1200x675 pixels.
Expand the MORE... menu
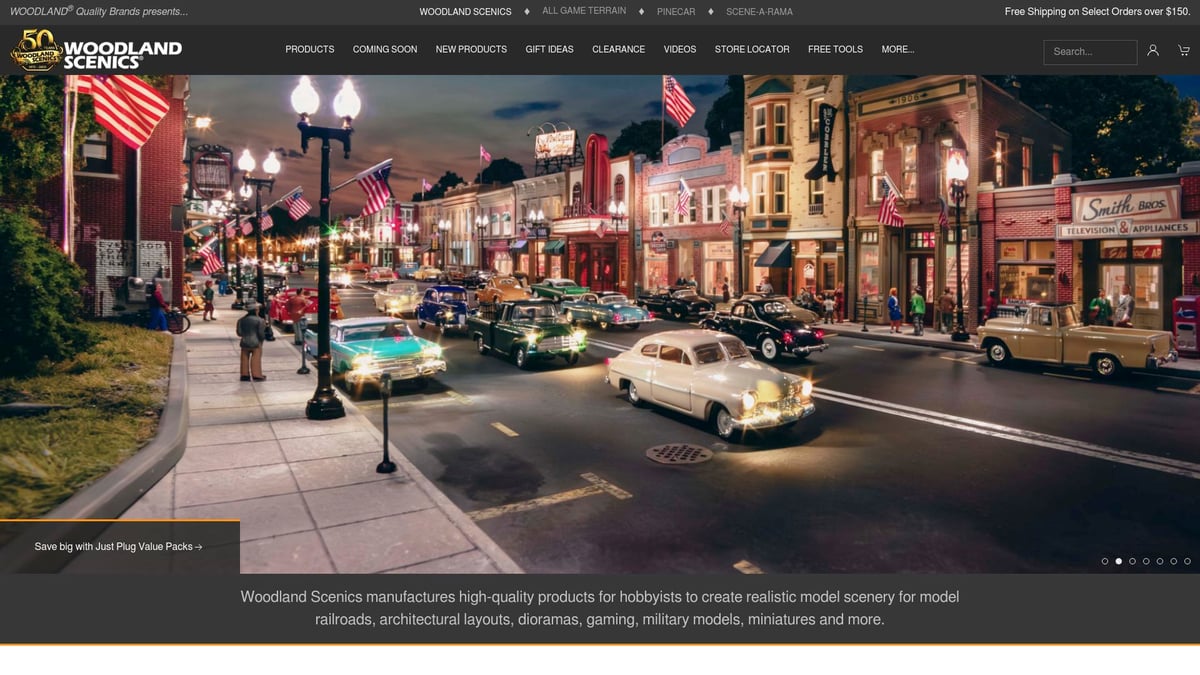coord(898,49)
